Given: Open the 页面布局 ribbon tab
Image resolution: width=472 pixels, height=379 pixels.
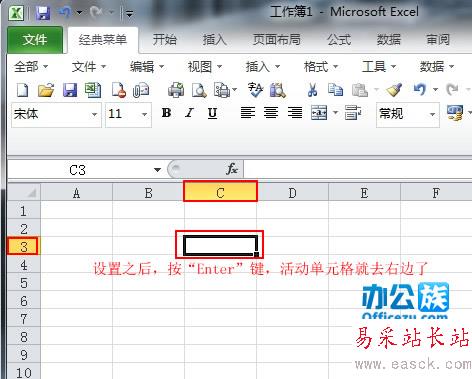Looking at the screenshot, I should (x=277, y=40).
